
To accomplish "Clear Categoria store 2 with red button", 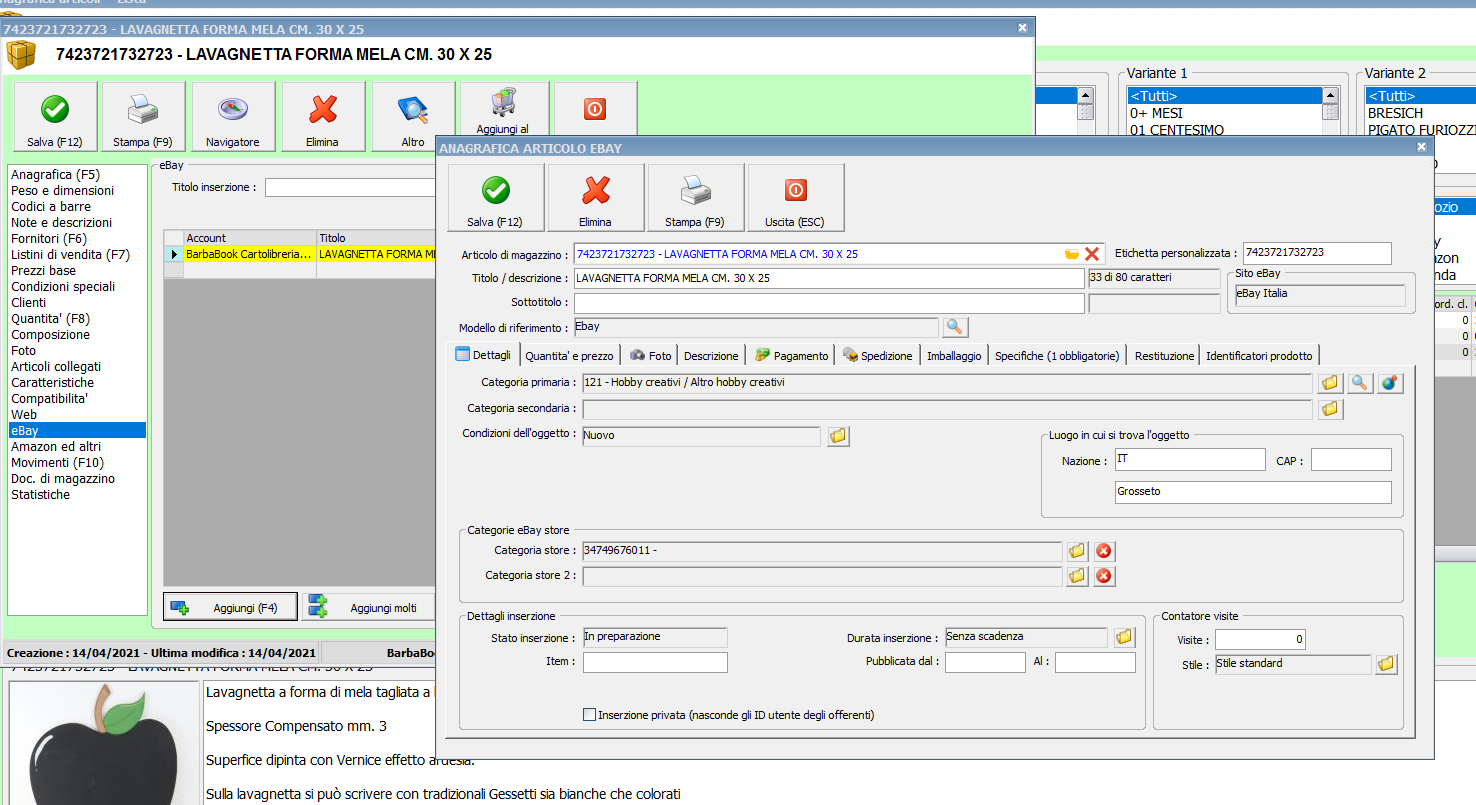I will (x=1104, y=576).
